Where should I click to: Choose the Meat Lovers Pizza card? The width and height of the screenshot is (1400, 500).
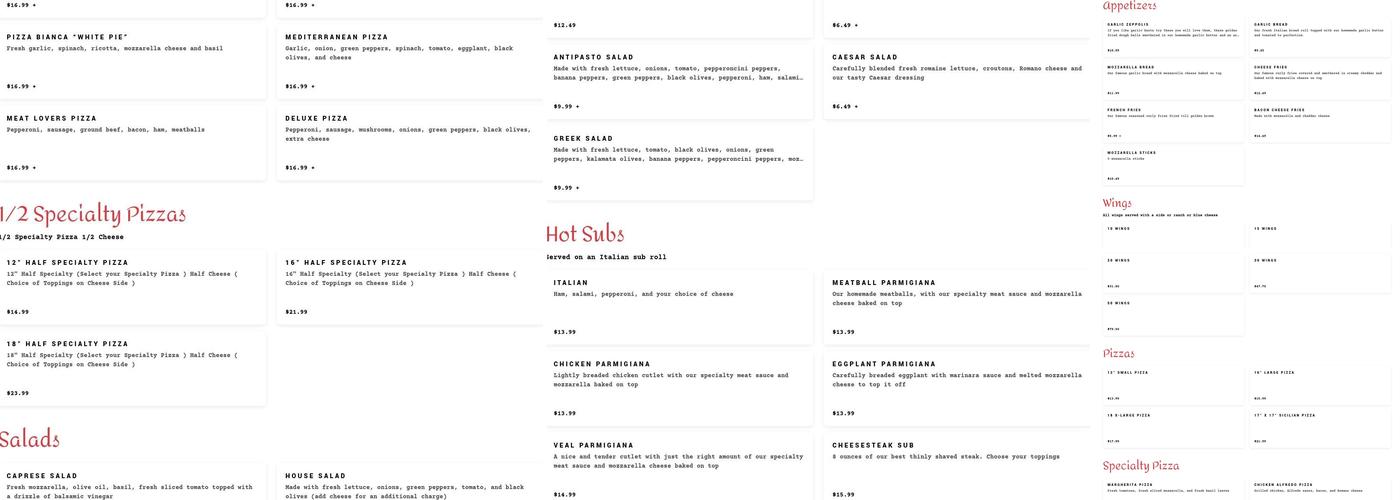point(134,141)
